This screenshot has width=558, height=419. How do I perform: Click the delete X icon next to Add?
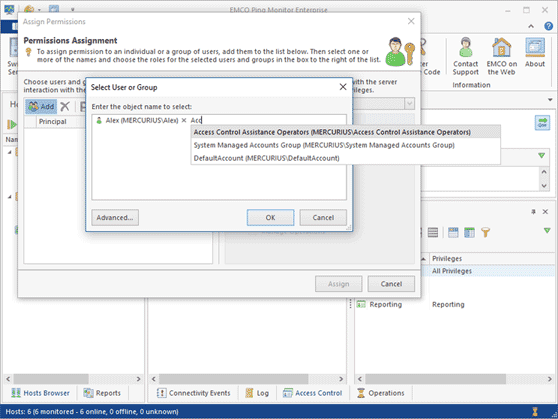point(65,106)
